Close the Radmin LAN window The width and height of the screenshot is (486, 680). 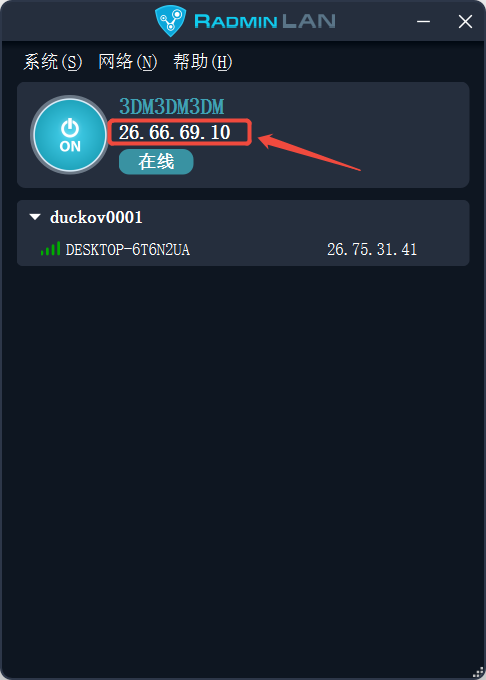point(465,21)
